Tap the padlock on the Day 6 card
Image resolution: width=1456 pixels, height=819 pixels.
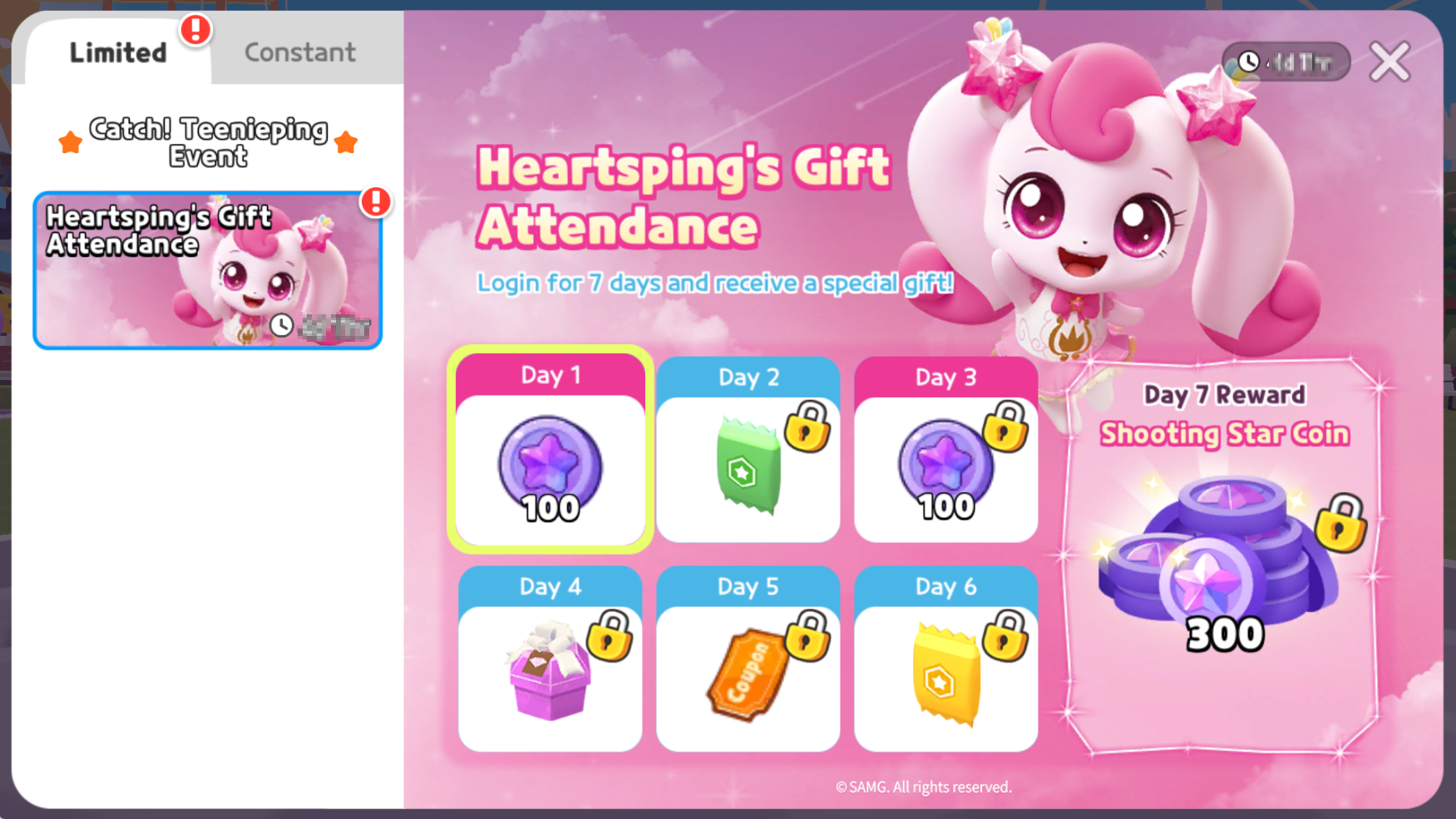[x=1005, y=636]
